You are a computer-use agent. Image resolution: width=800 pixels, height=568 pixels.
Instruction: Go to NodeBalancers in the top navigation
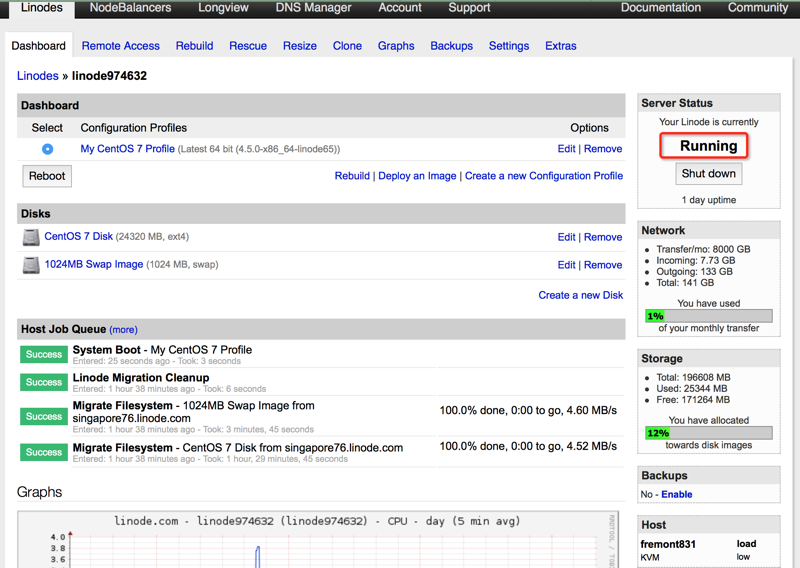point(131,8)
